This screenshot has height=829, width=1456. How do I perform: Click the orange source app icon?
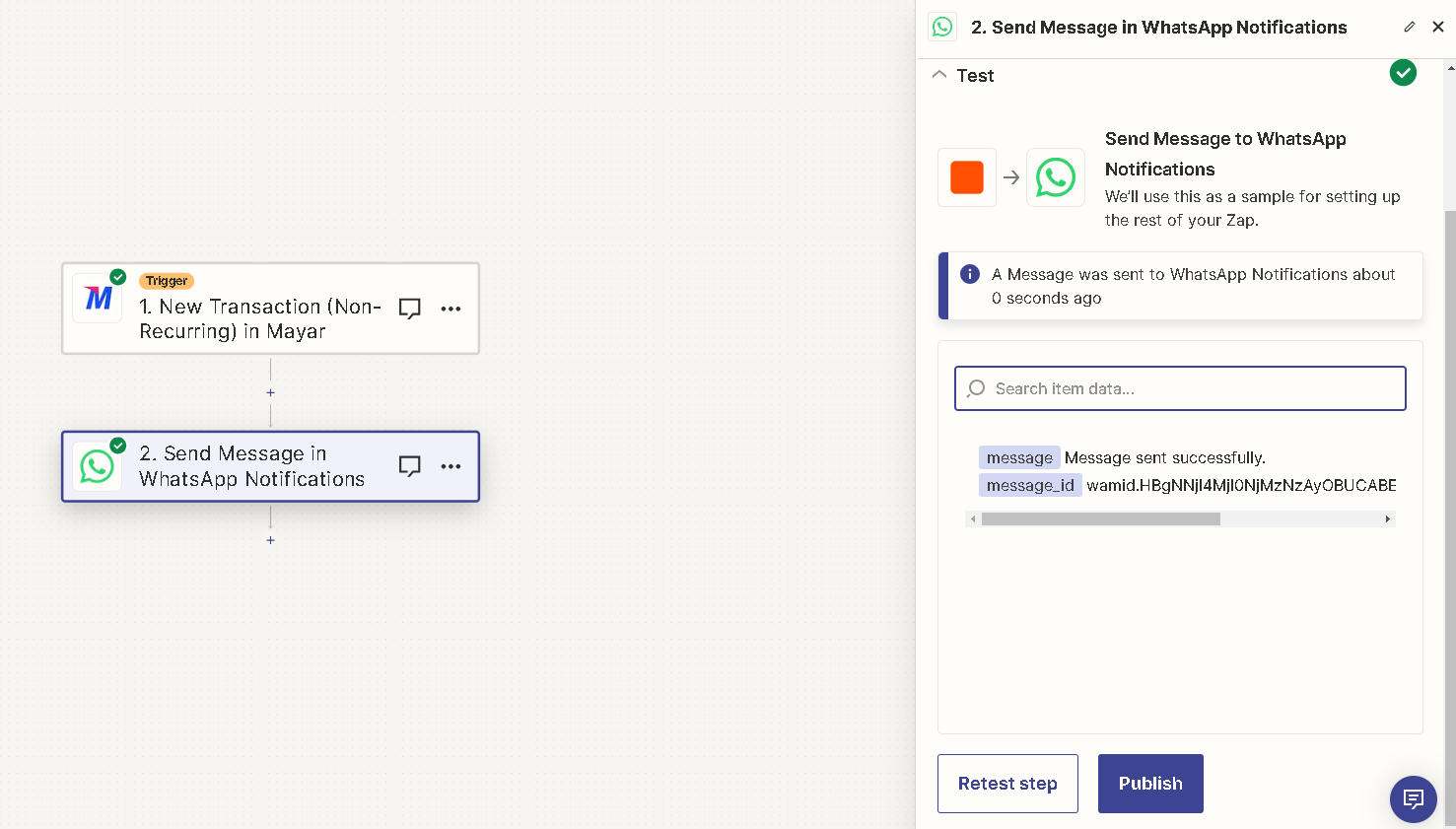point(967,177)
